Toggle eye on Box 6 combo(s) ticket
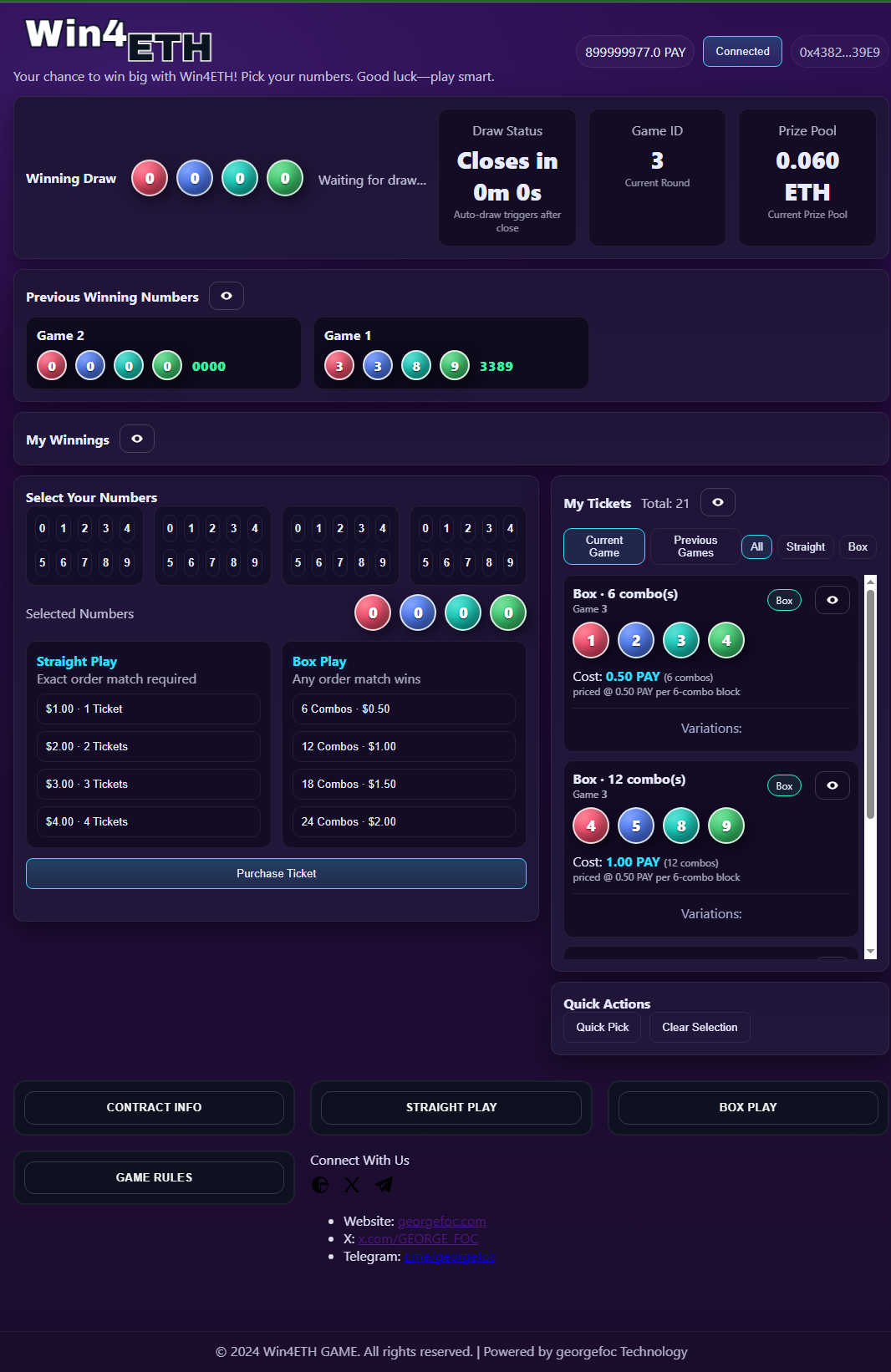Viewport: 891px width, 1372px height. (x=832, y=600)
